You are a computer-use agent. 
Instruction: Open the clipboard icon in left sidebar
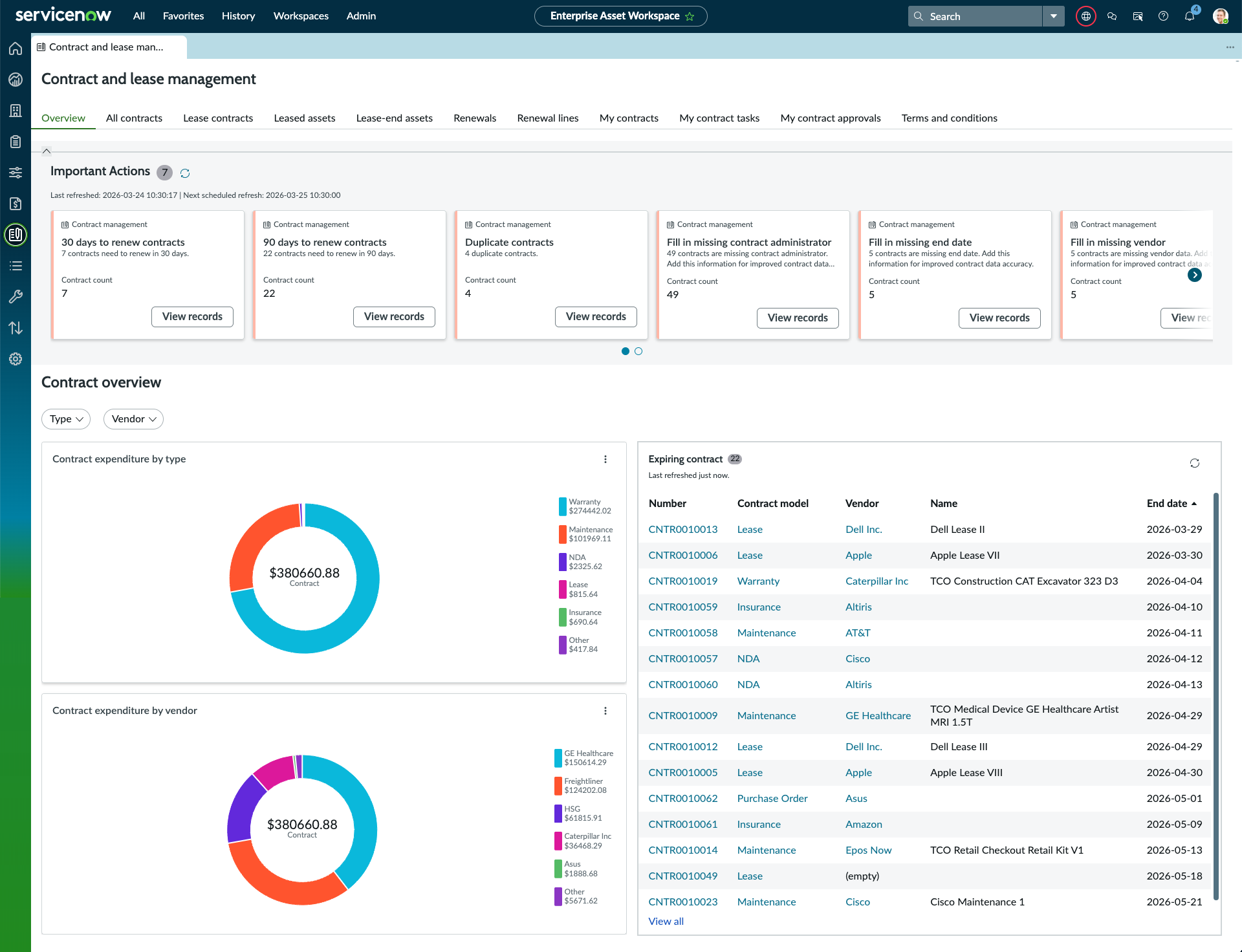coord(16,142)
